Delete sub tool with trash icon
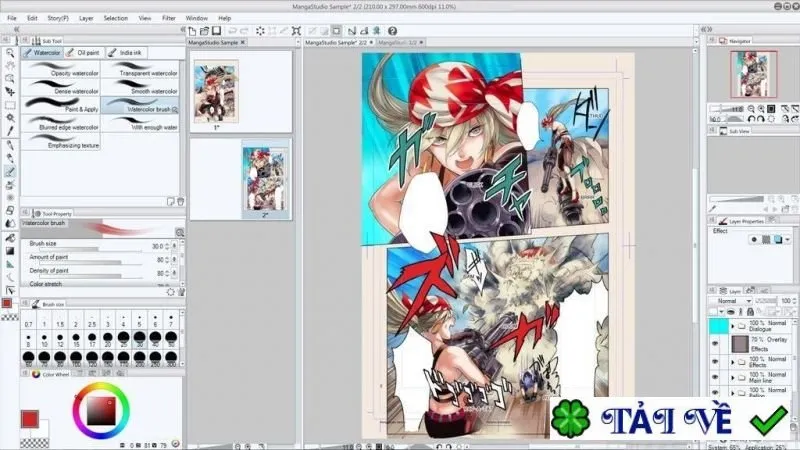The height and width of the screenshot is (450, 800). (180, 202)
